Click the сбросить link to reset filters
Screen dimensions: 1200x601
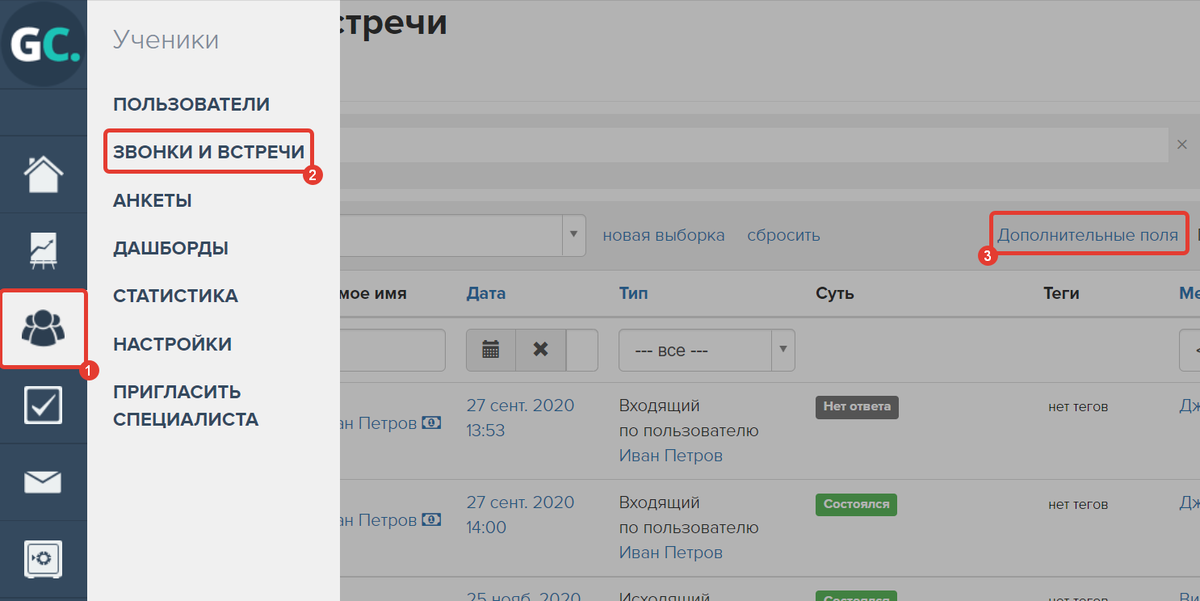click(784, 235)
